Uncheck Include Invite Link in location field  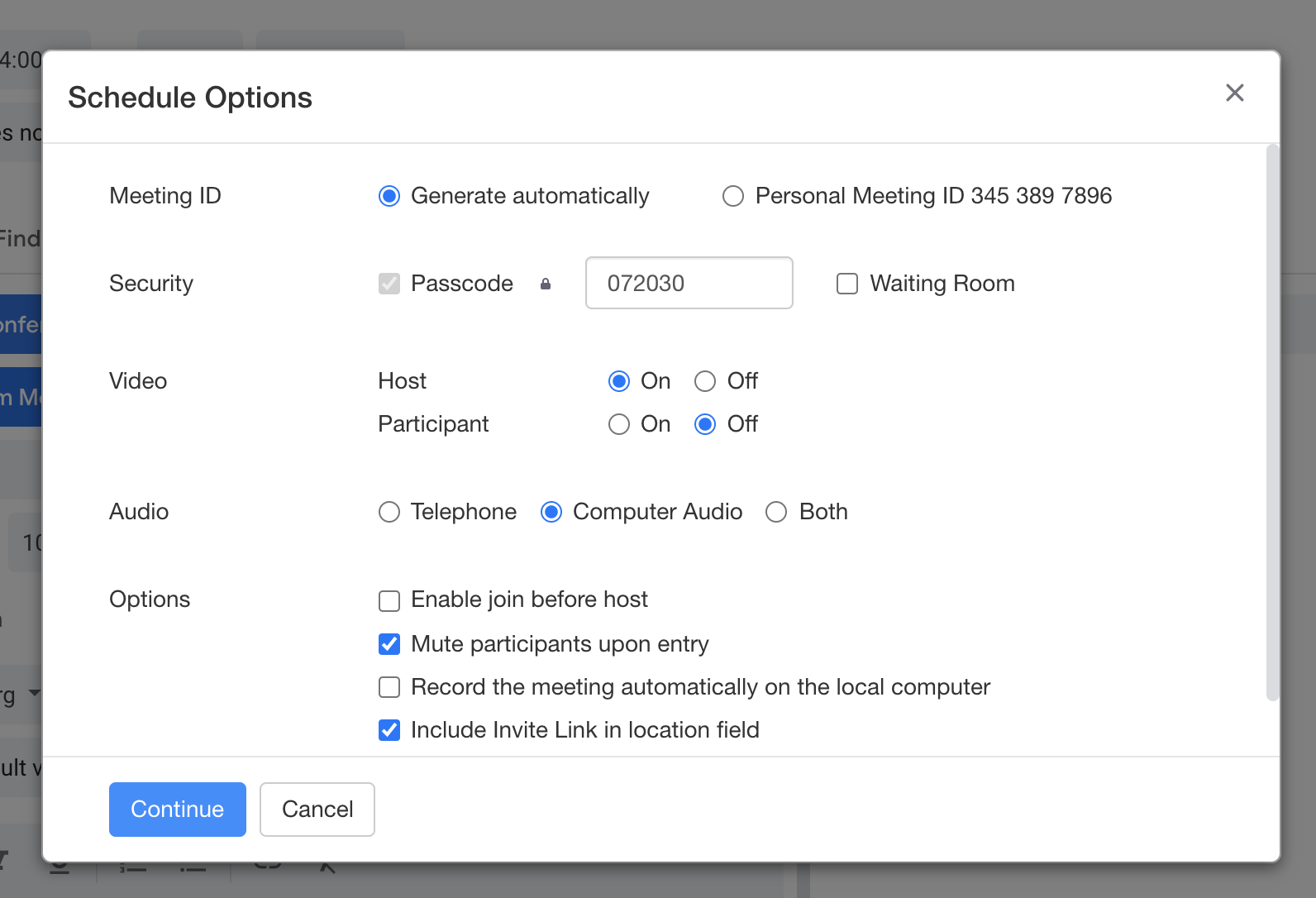click(x=389, y=730)
